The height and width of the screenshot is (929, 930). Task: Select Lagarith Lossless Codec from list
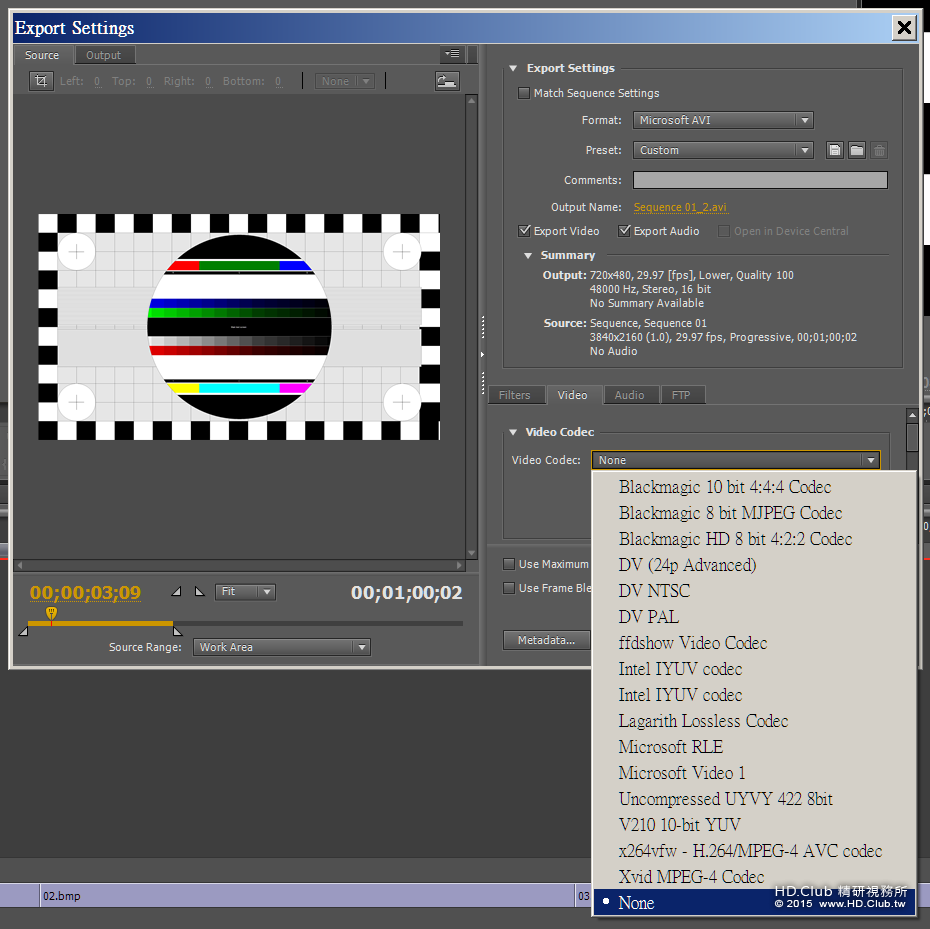[x=703, y=721]
